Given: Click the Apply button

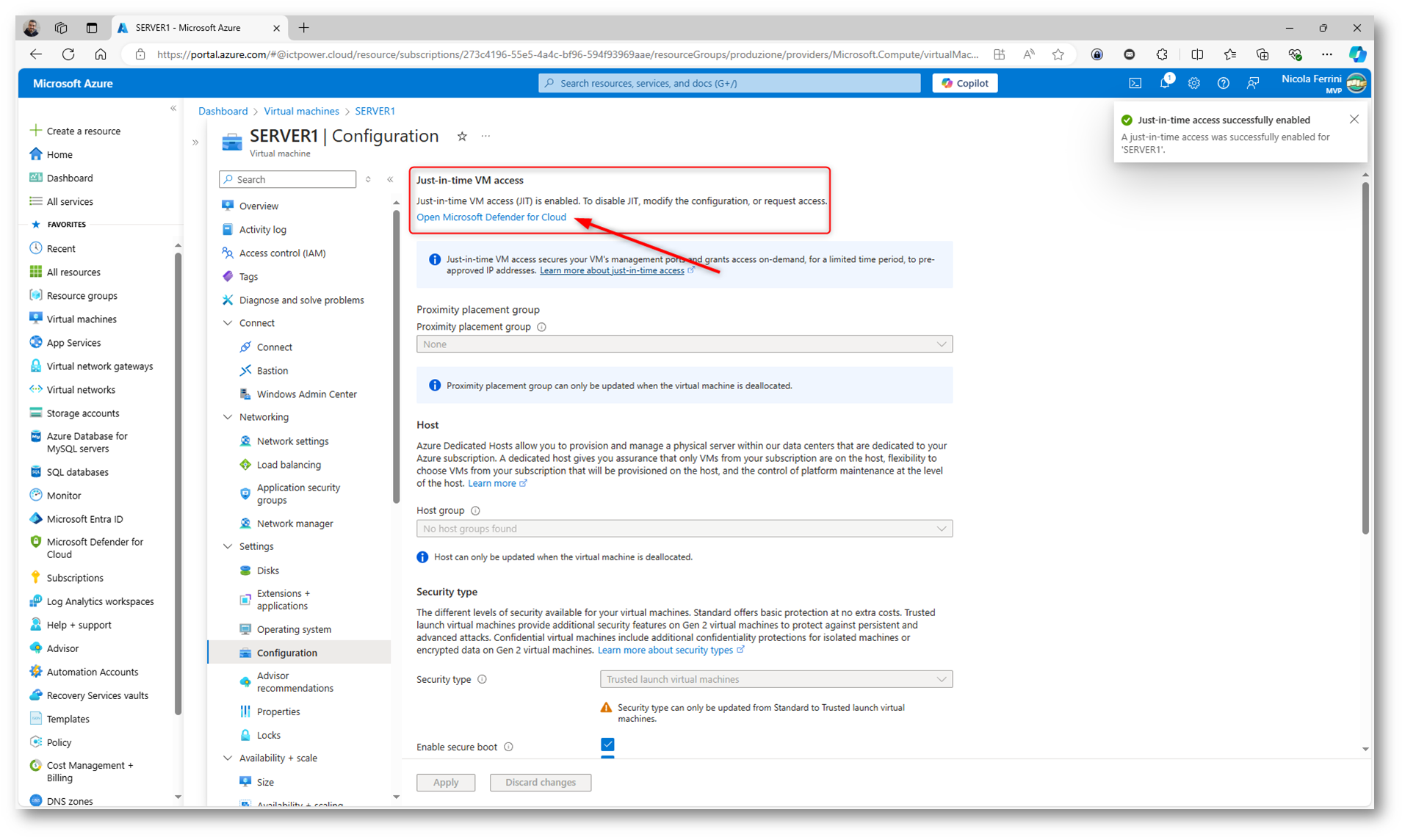Looking at the screenshot, I should click(446, 783).
